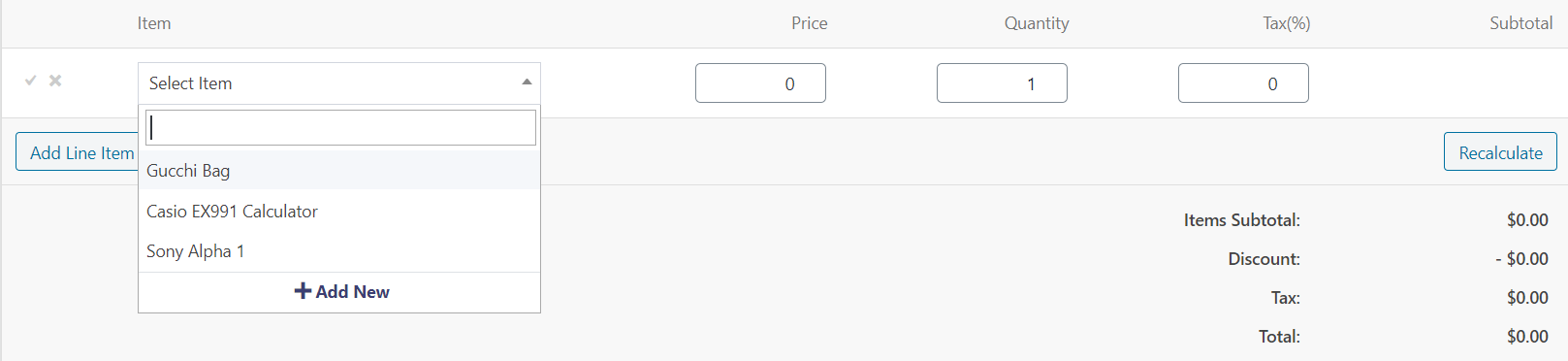Remove line item with X icon
Screen dimensions: 1568x361
pos(55,81)
